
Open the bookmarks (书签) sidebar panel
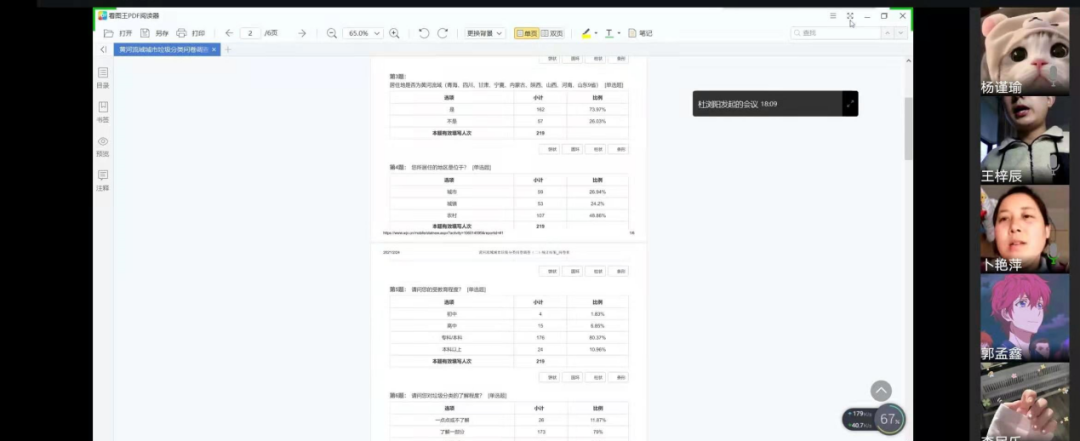coord(103,111)
